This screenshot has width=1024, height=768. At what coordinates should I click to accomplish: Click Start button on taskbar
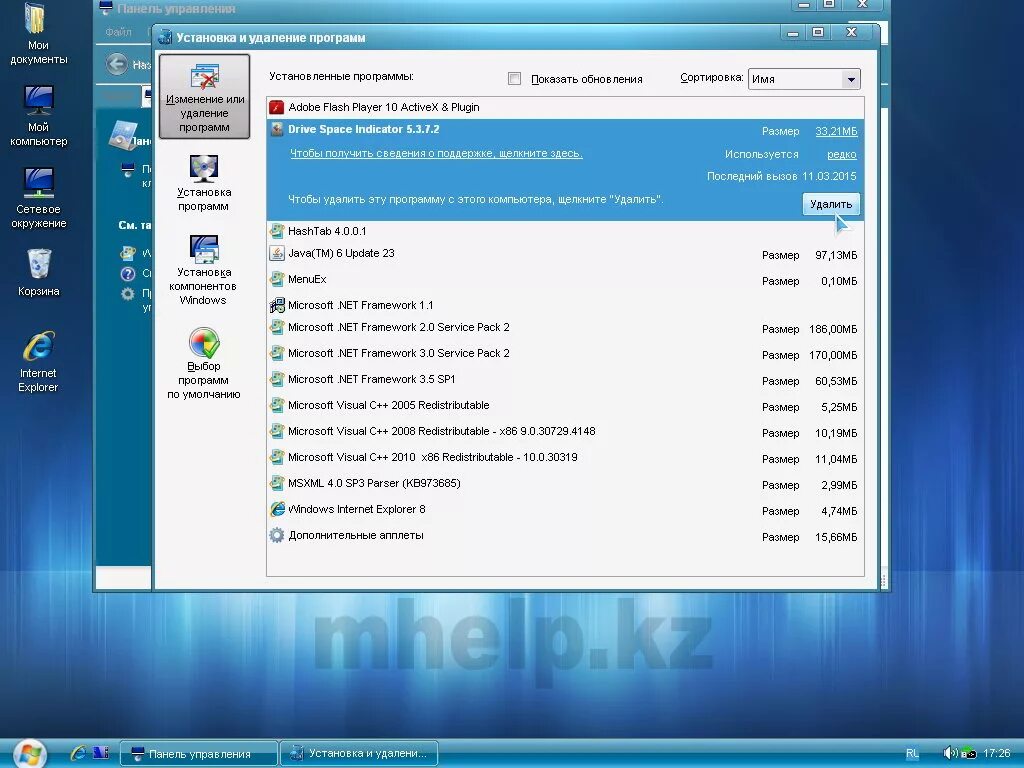coord(29,754)
